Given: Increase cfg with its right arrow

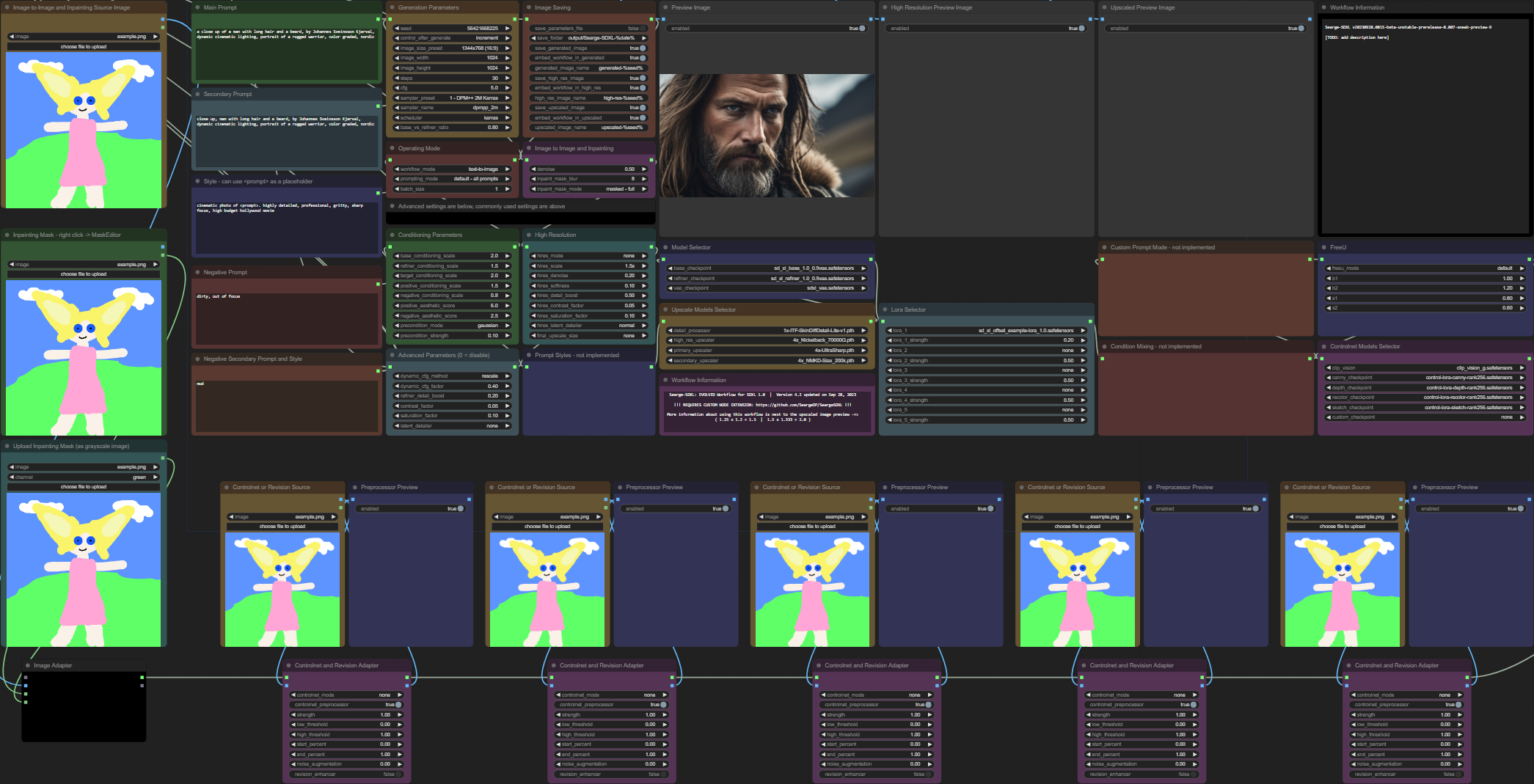Looking at the screenshot, I should click(507, 88).
